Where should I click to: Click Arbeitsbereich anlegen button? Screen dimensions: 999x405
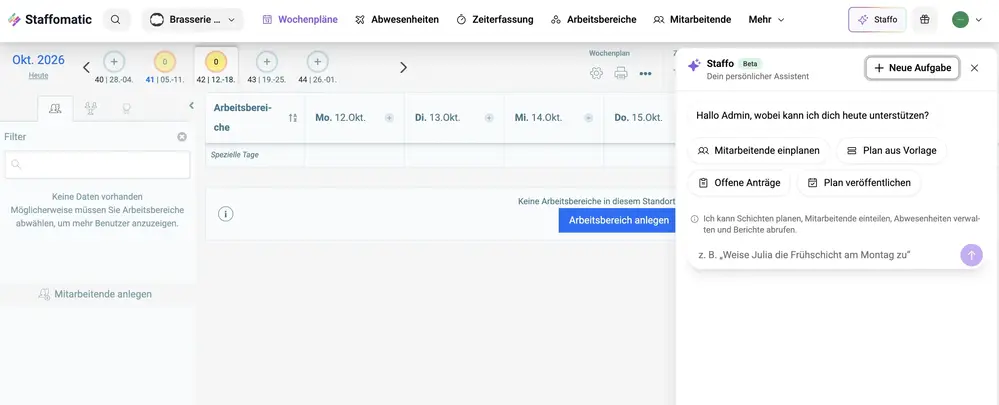619,220
